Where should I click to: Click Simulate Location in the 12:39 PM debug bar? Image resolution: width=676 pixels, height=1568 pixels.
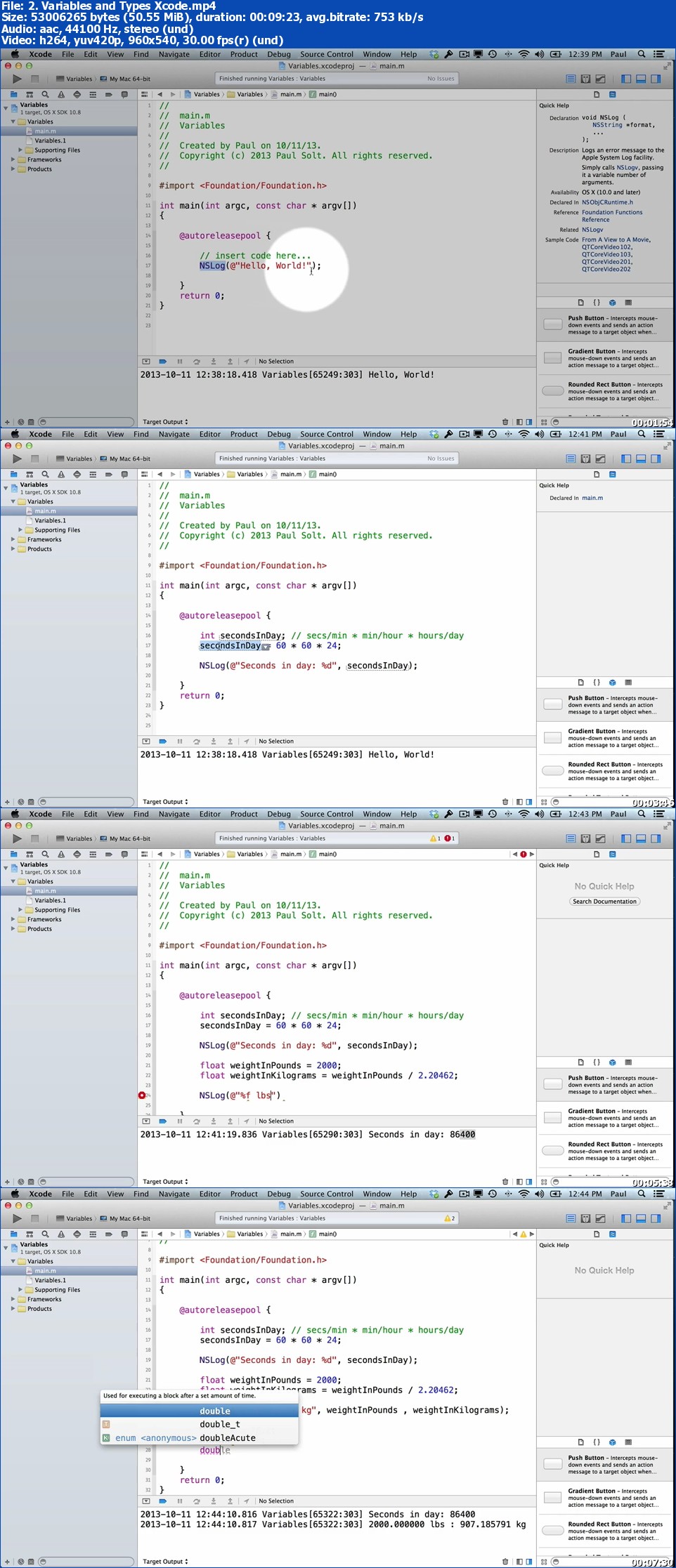coord(247,362)
